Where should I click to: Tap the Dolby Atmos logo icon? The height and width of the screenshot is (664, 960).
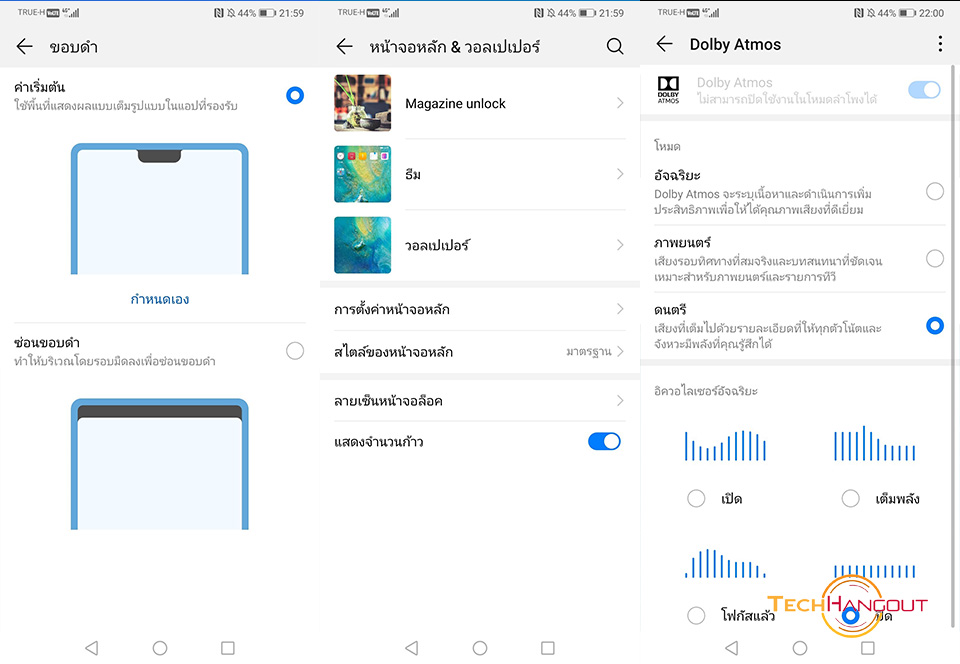point(668,90)
